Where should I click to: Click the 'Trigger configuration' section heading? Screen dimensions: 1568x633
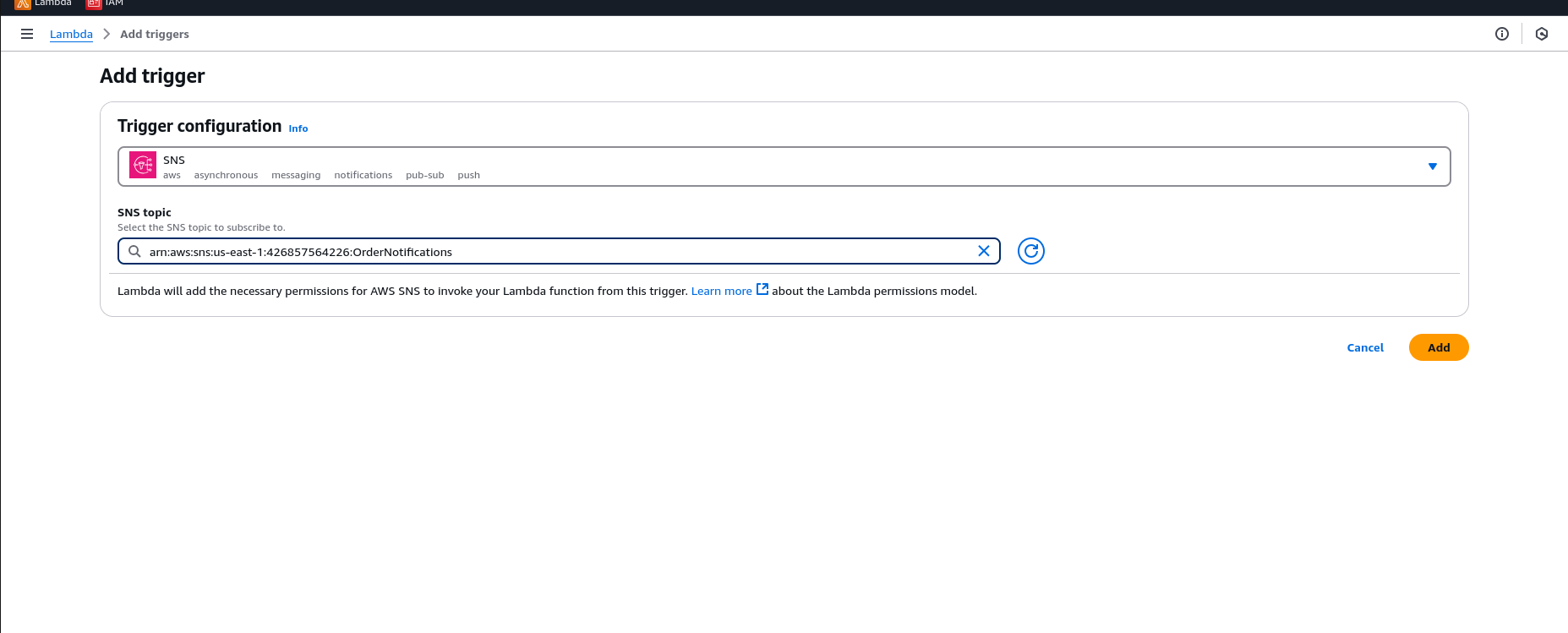(199, 126)
